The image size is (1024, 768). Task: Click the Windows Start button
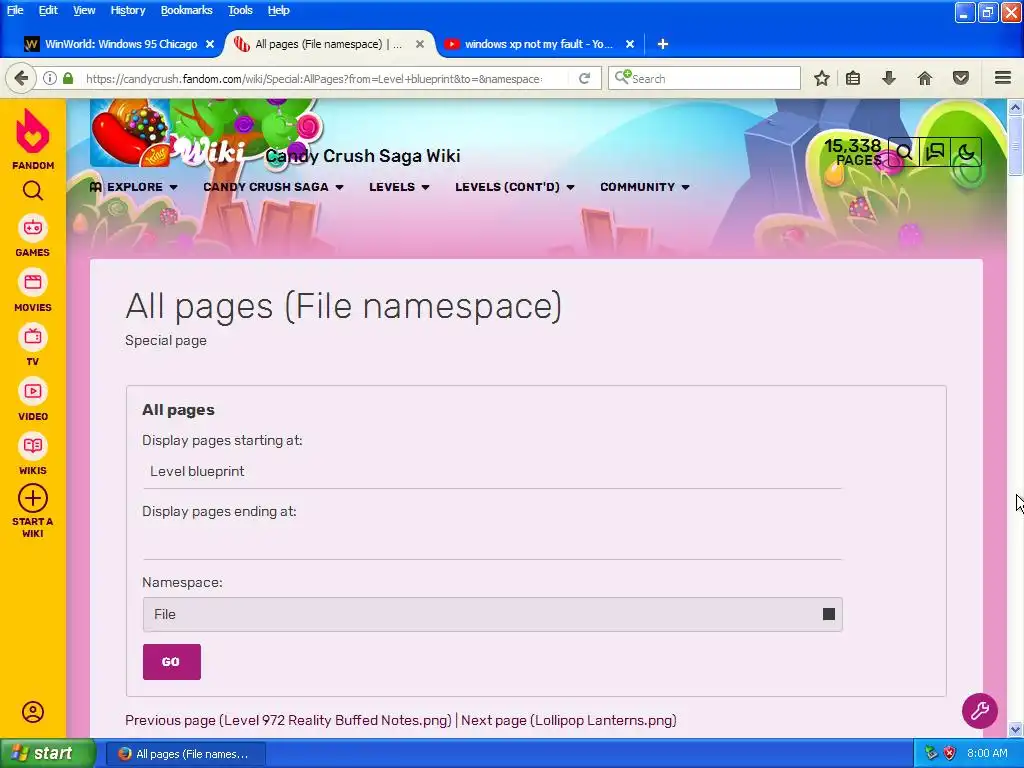[47, 753]
